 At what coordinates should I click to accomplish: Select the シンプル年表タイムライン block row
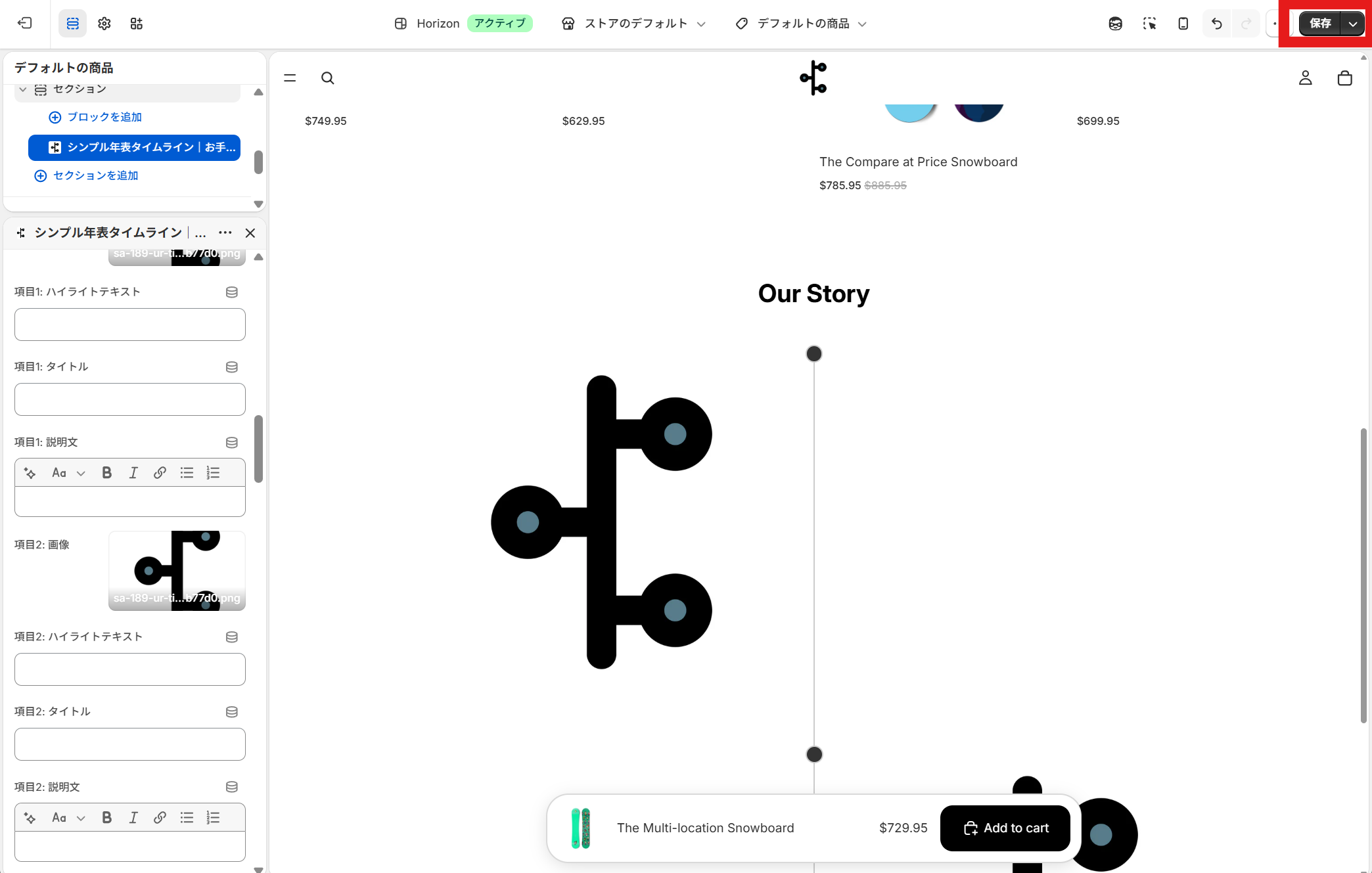coord(134,147)
